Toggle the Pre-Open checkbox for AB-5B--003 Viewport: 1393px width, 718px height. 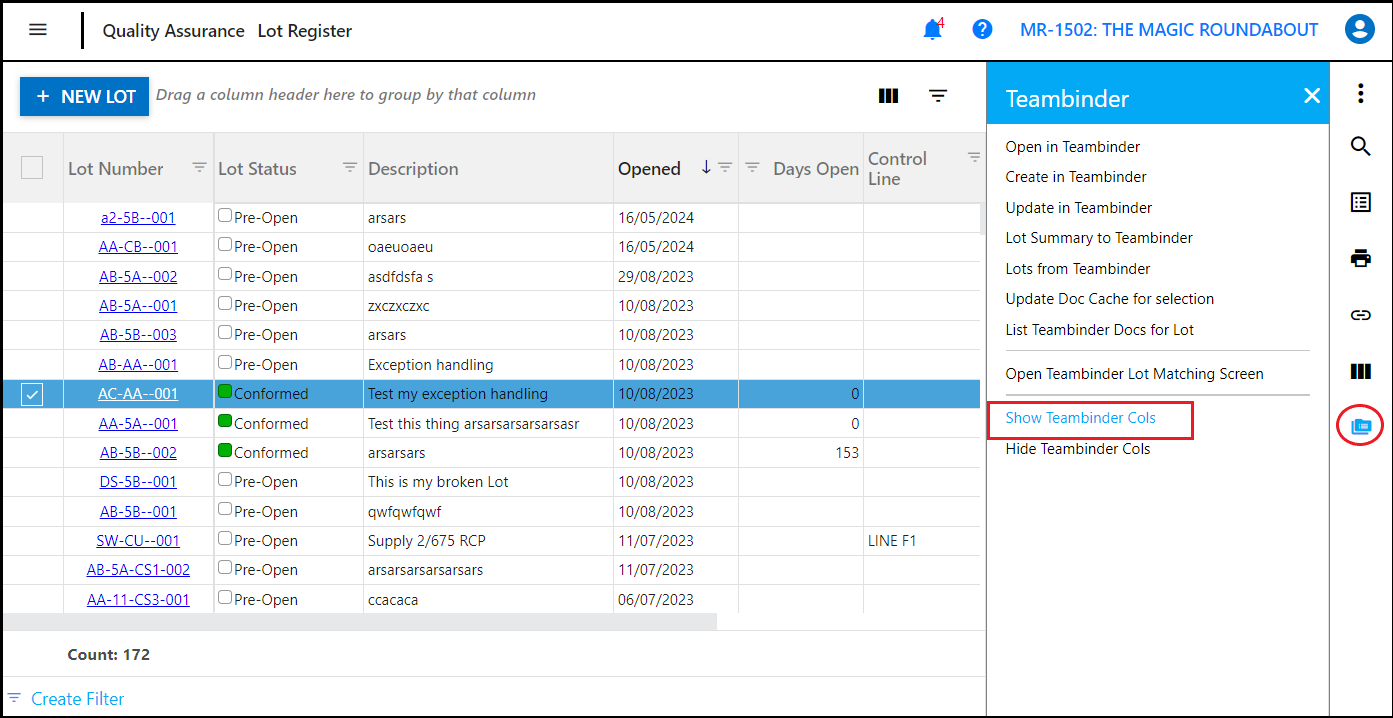pos(225,332)
